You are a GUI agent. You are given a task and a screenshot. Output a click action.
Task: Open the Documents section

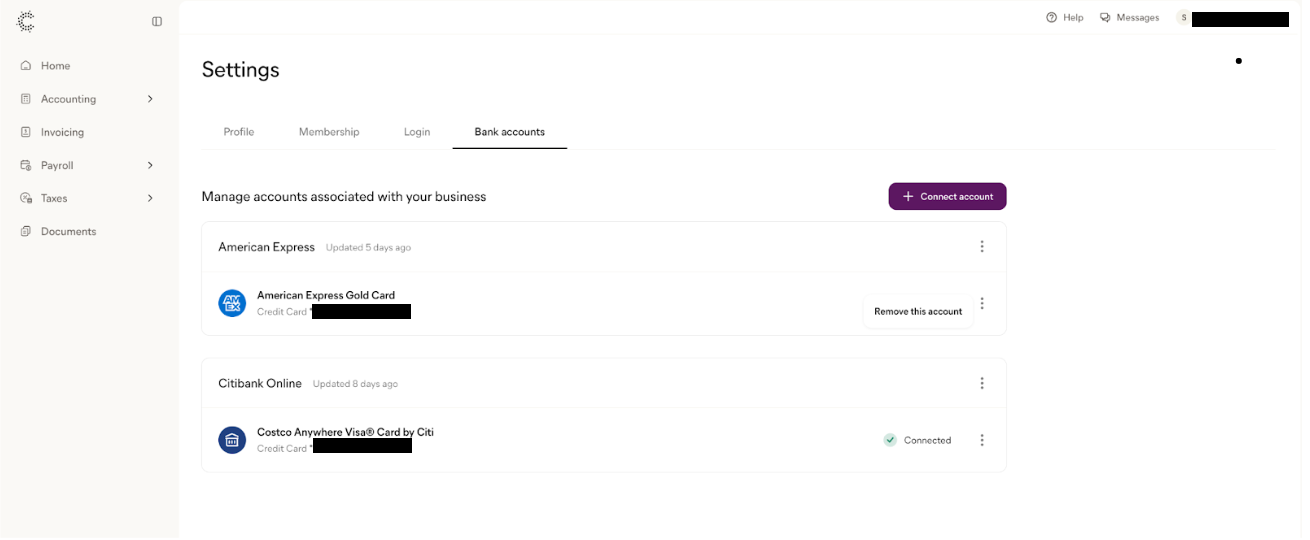click(x=68, y=231)
